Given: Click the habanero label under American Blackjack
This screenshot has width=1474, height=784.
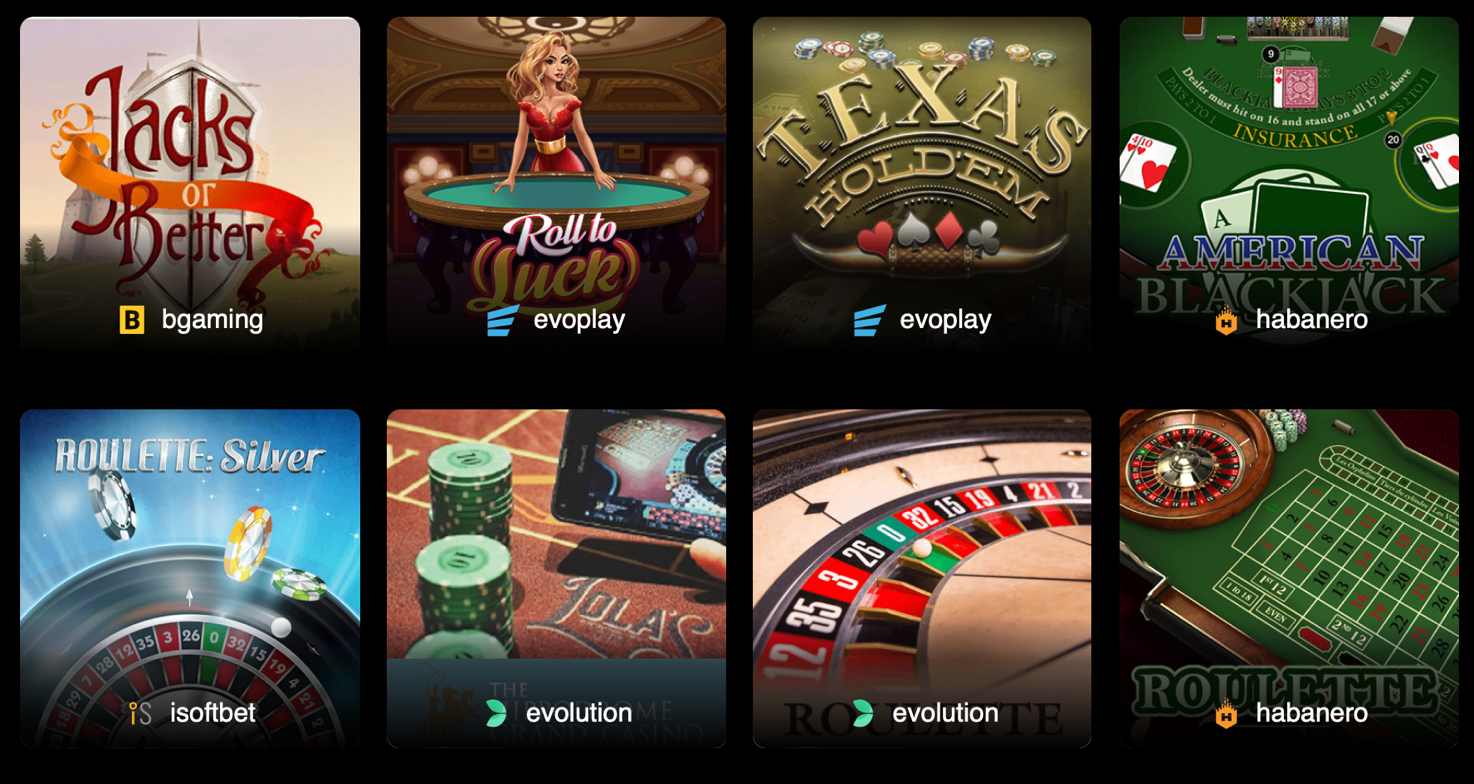Looking at the screenshot, I should click(1311, 320).
